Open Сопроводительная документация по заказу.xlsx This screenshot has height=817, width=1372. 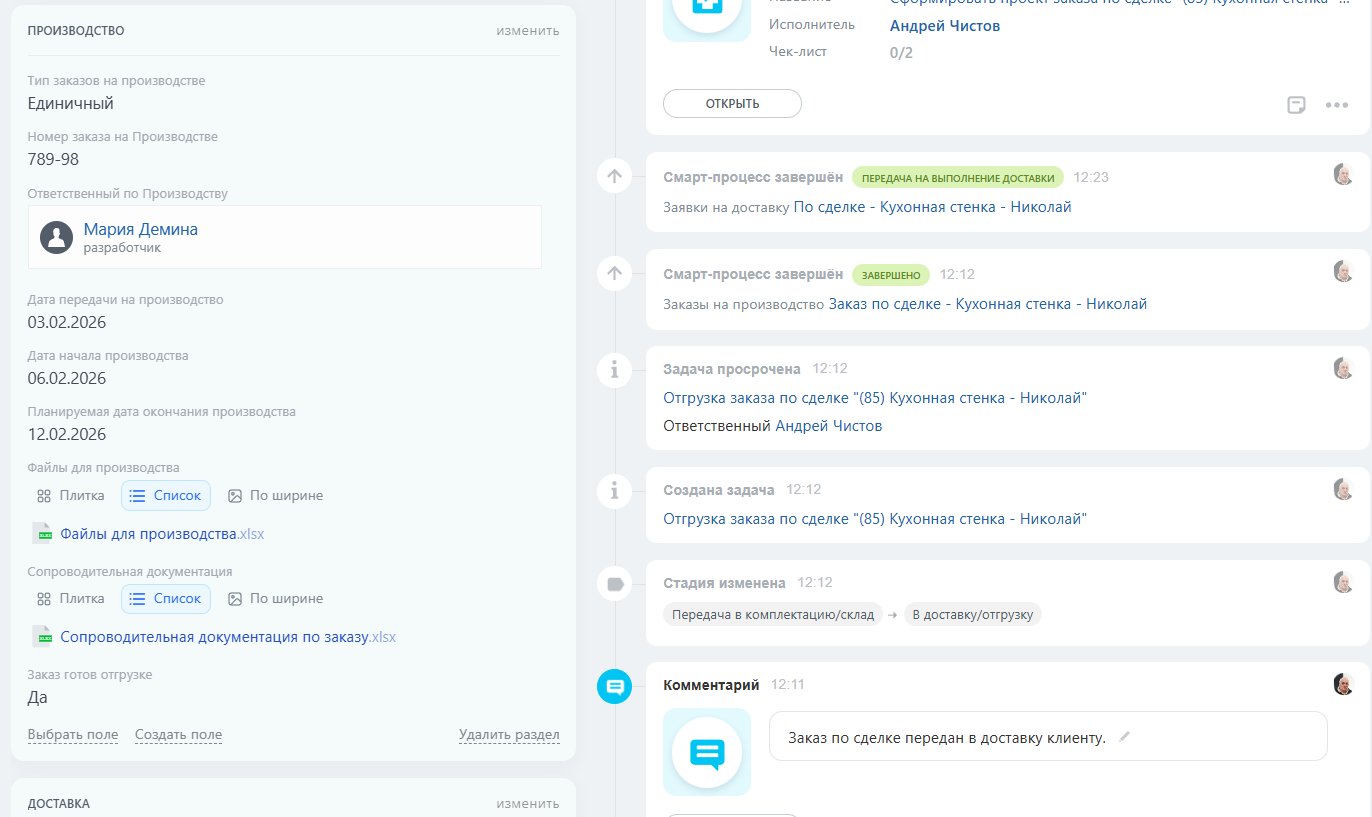point(228,637)
